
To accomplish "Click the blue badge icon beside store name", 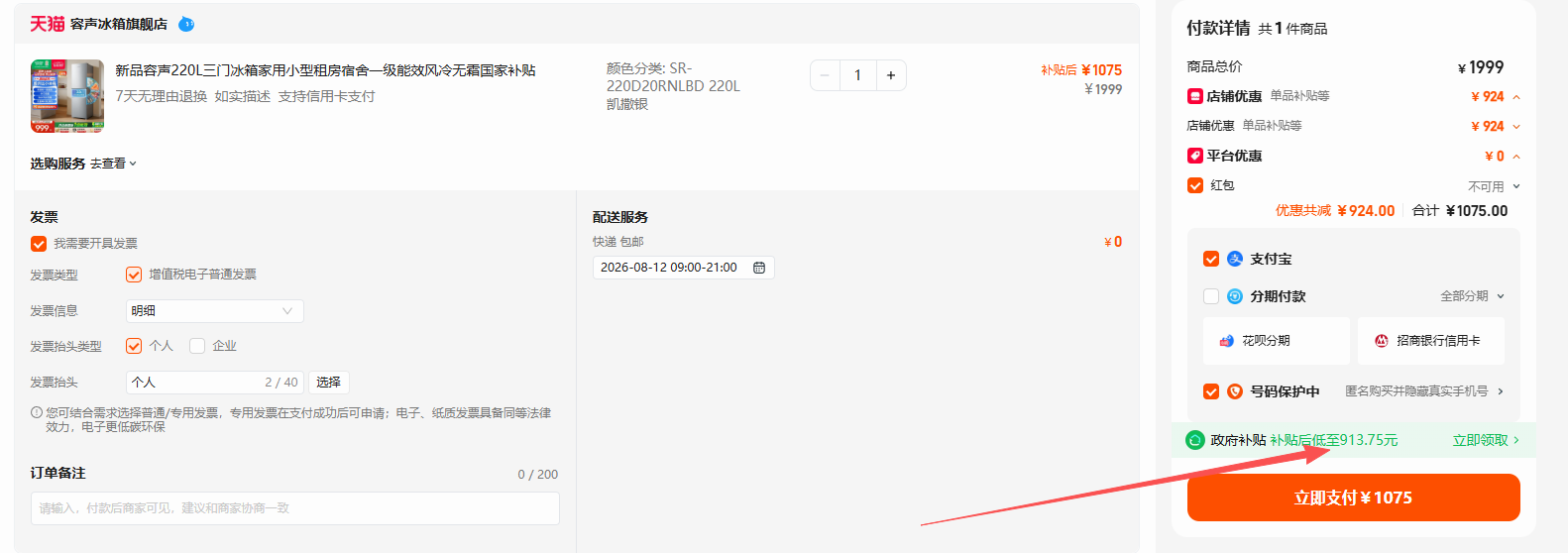I will pos(186,24).
